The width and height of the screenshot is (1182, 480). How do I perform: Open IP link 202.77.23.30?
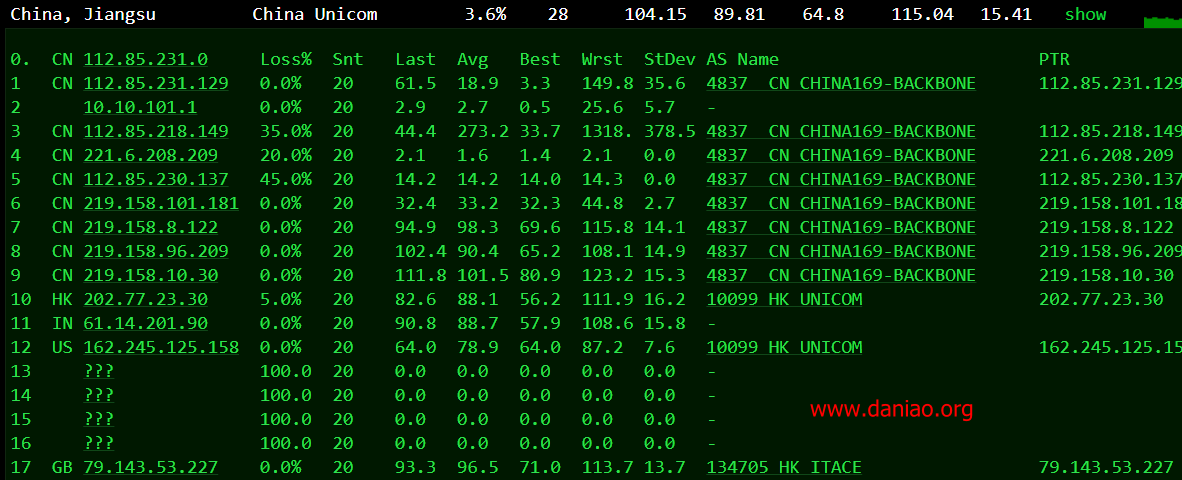click(145, 300)
